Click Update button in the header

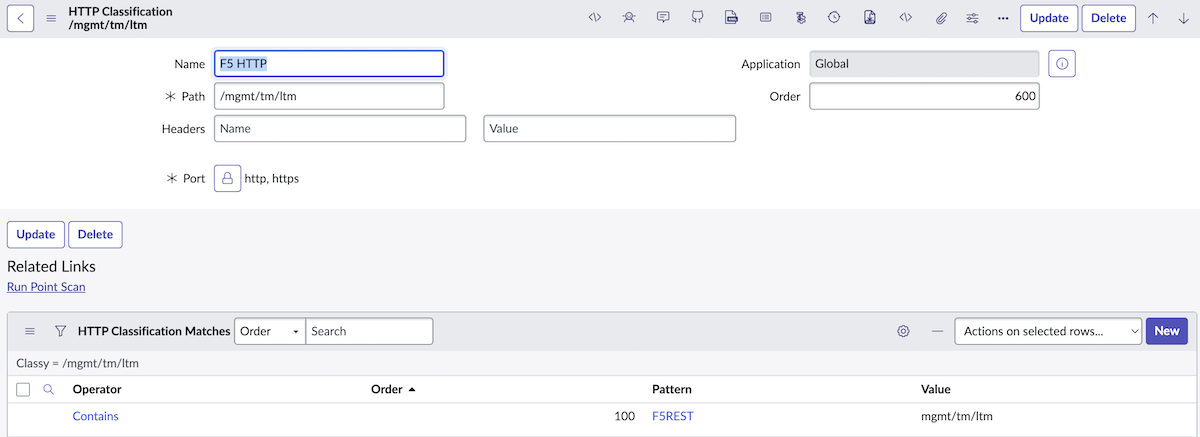[x=1049, y=18]
